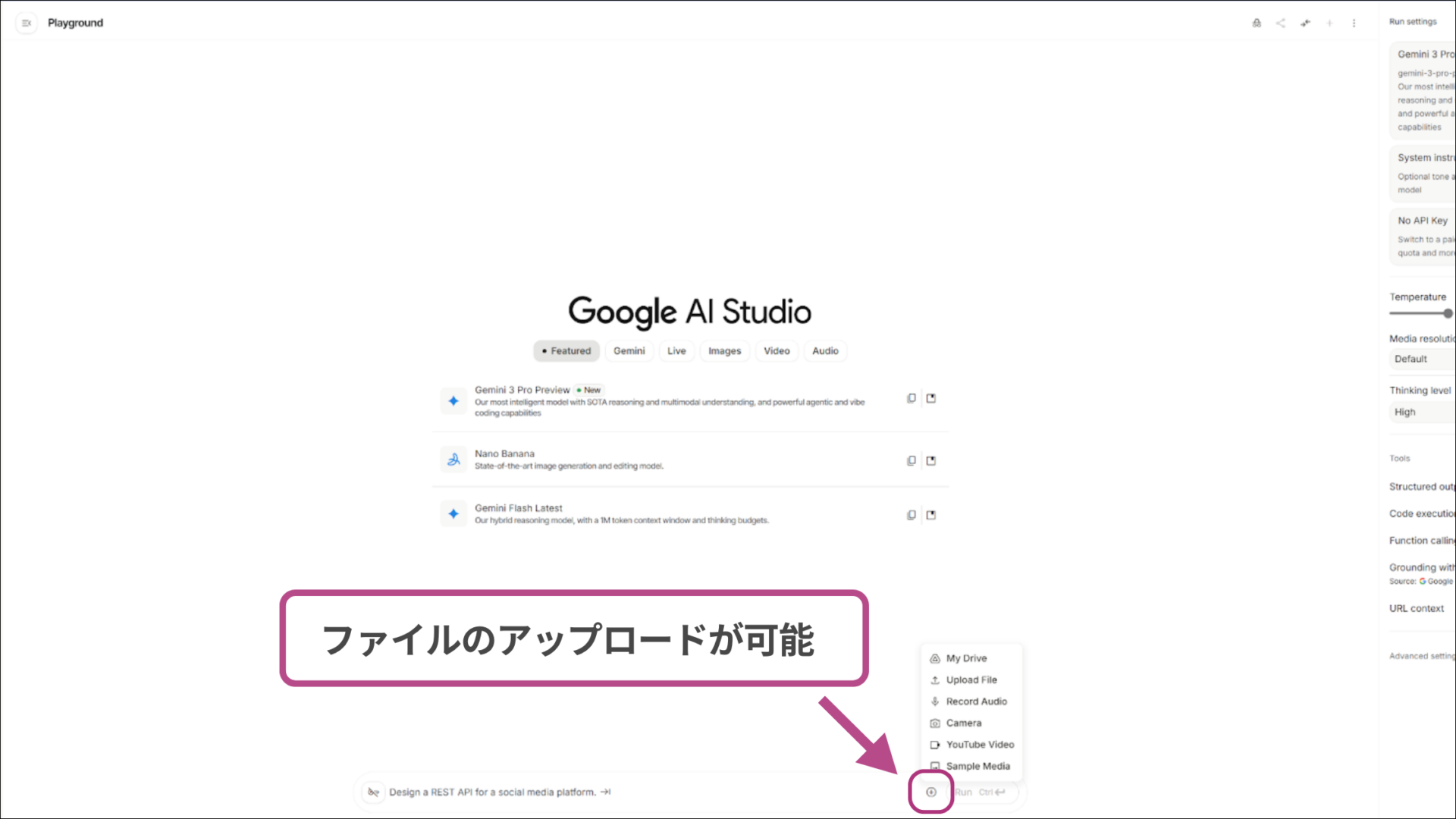Screen dimensions: 1456x819
Task: Enable Function calling
Action: [1421, 540]
